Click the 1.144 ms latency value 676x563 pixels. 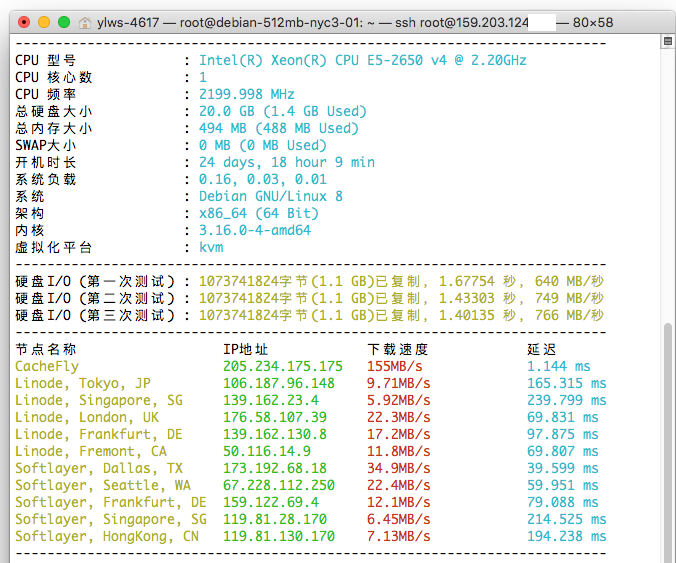pyautogui.click(x=558, y=367)
